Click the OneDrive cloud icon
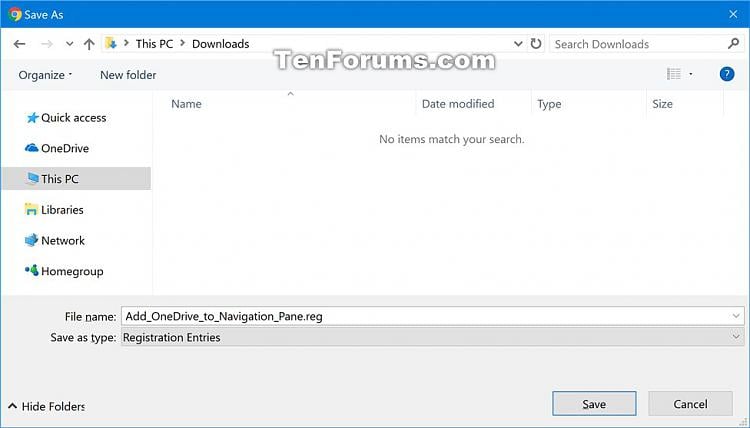The height and width of the screenshot is (428, 750). point(32,148)
